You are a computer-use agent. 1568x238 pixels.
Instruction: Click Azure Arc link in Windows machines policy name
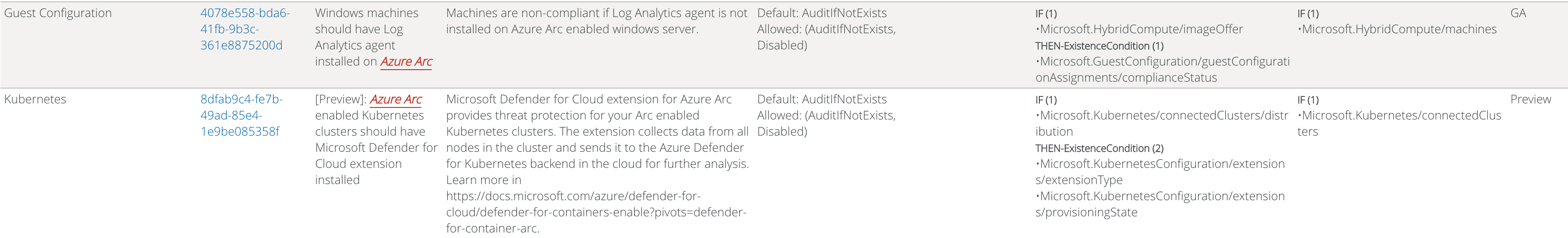point(406,61)
